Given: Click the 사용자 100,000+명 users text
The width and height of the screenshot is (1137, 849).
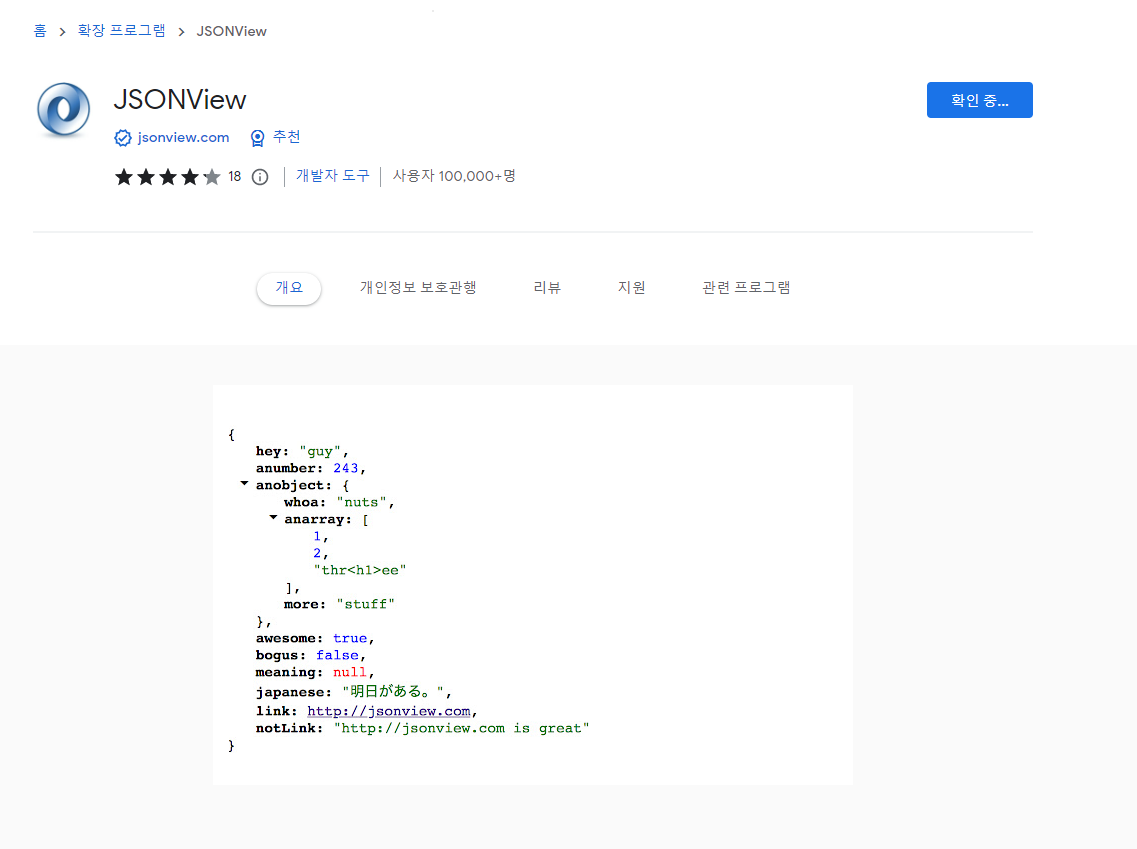Looking at the screenshot, I should pyautogui.click(x=454, y=176).
